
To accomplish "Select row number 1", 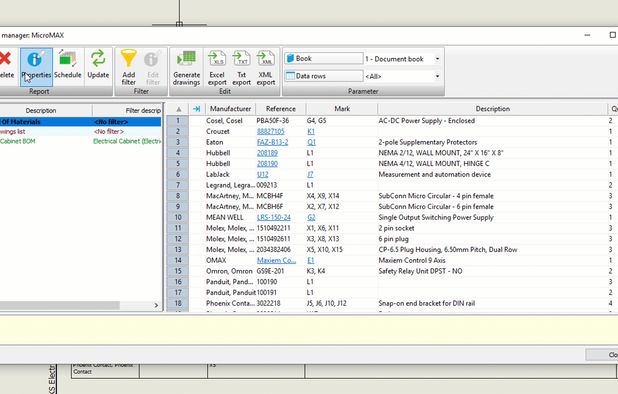I will pos(178,121).
